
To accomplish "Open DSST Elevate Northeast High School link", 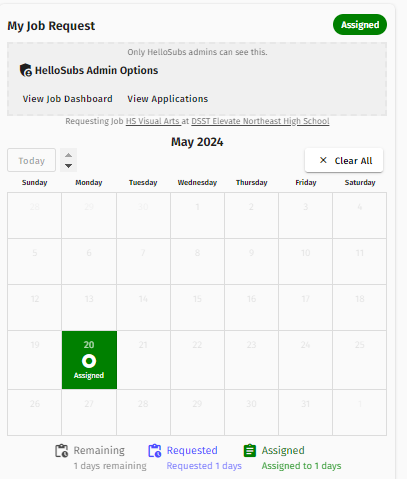I will point(260,121).
